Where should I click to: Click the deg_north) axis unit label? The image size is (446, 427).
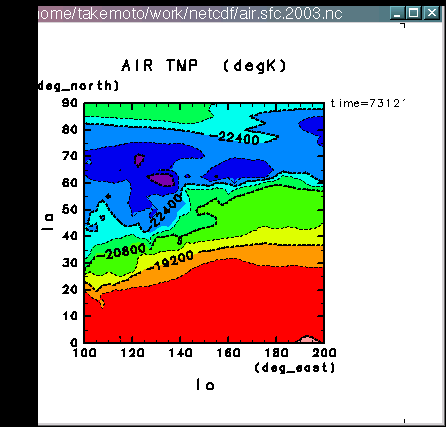[x=79, y=86]
